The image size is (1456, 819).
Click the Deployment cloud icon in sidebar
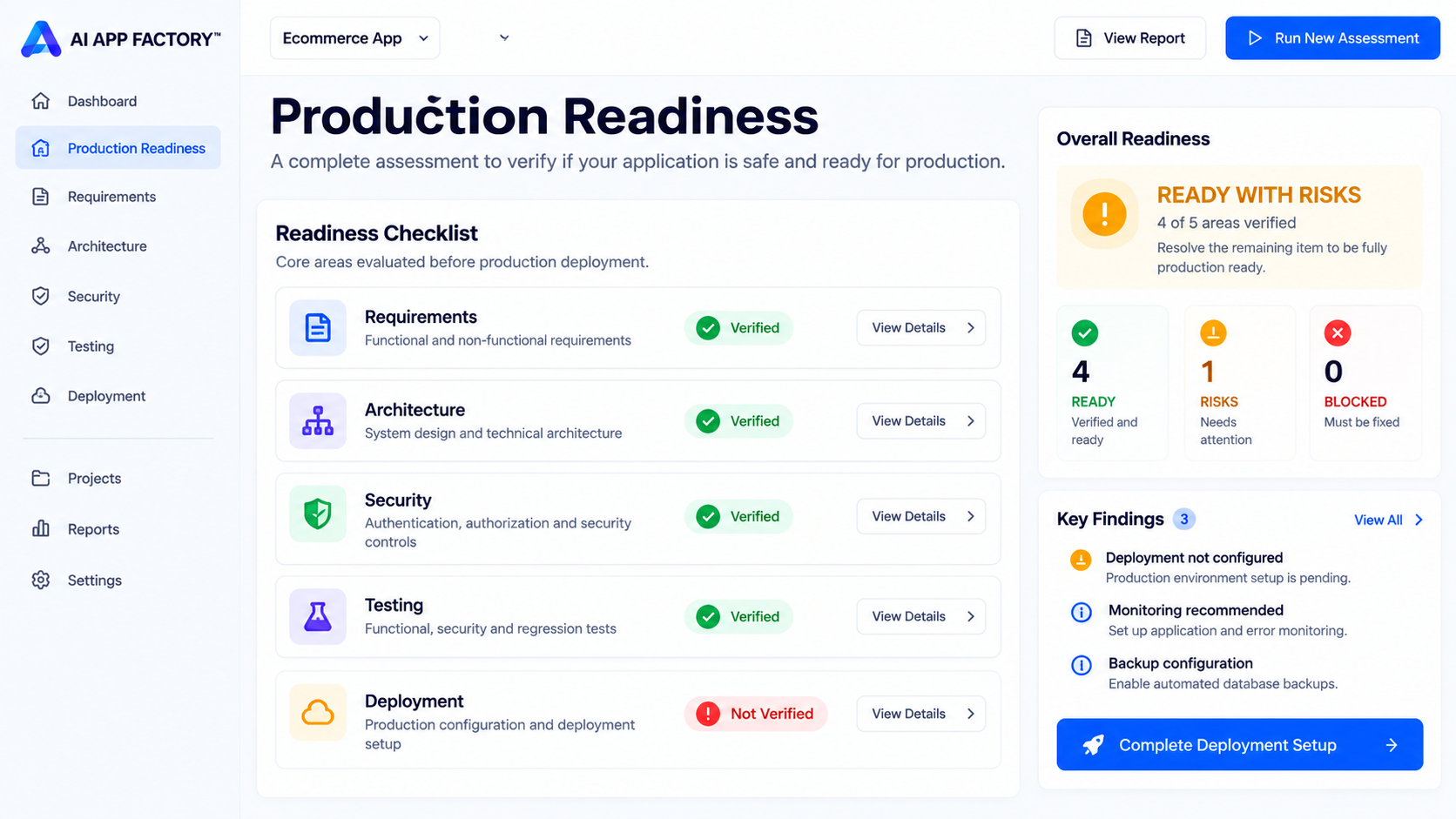(41, 396)
